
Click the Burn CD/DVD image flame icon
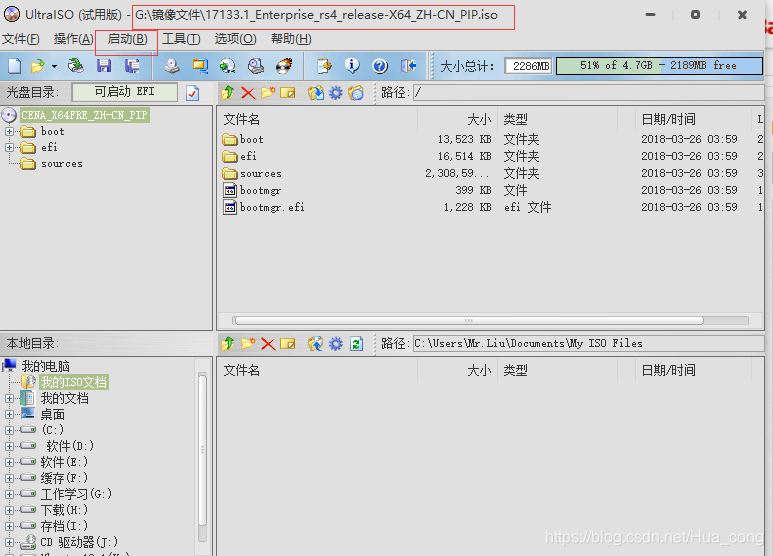click(x=284, y=66)
